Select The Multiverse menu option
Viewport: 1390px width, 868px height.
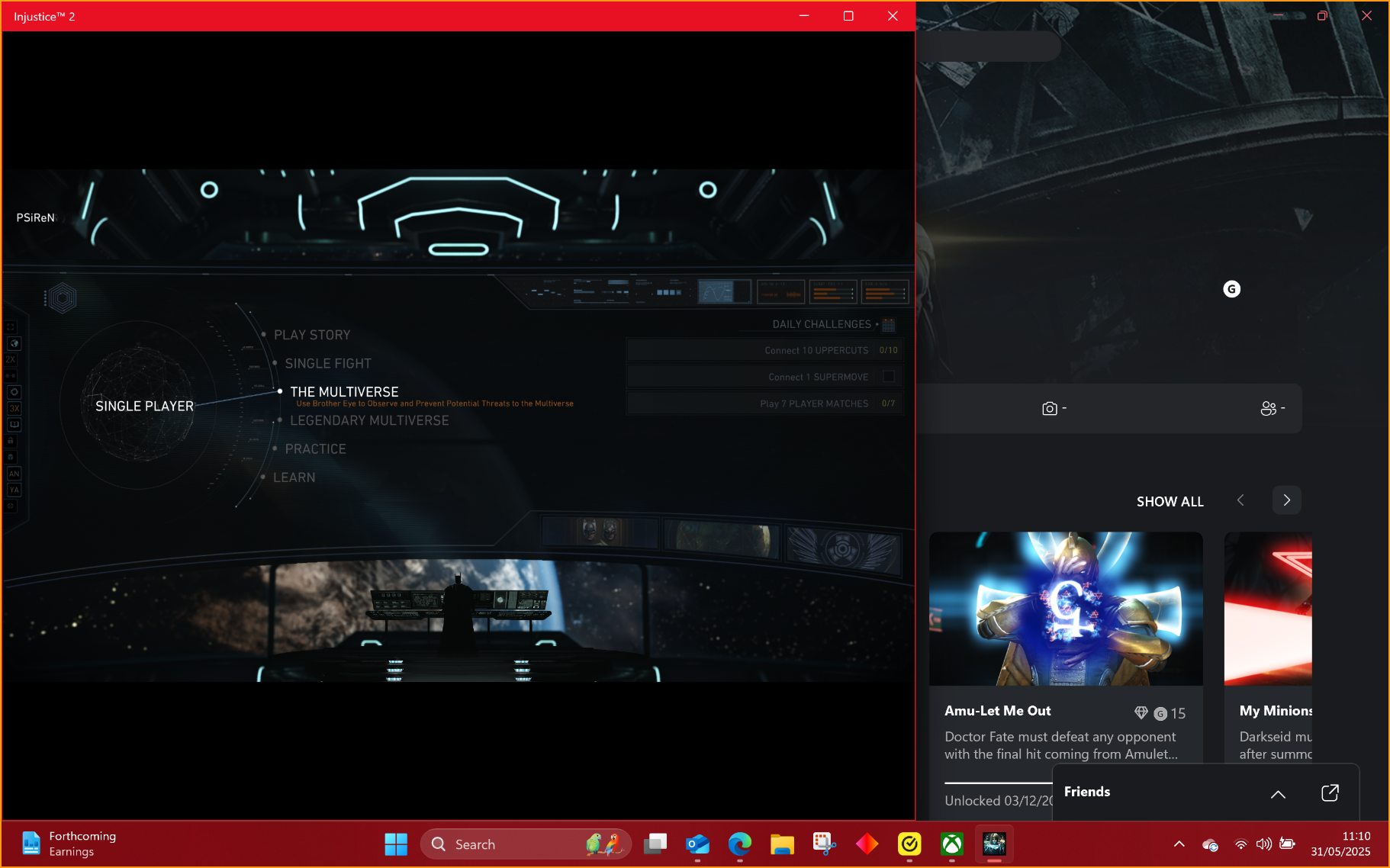tap(344, 392)
